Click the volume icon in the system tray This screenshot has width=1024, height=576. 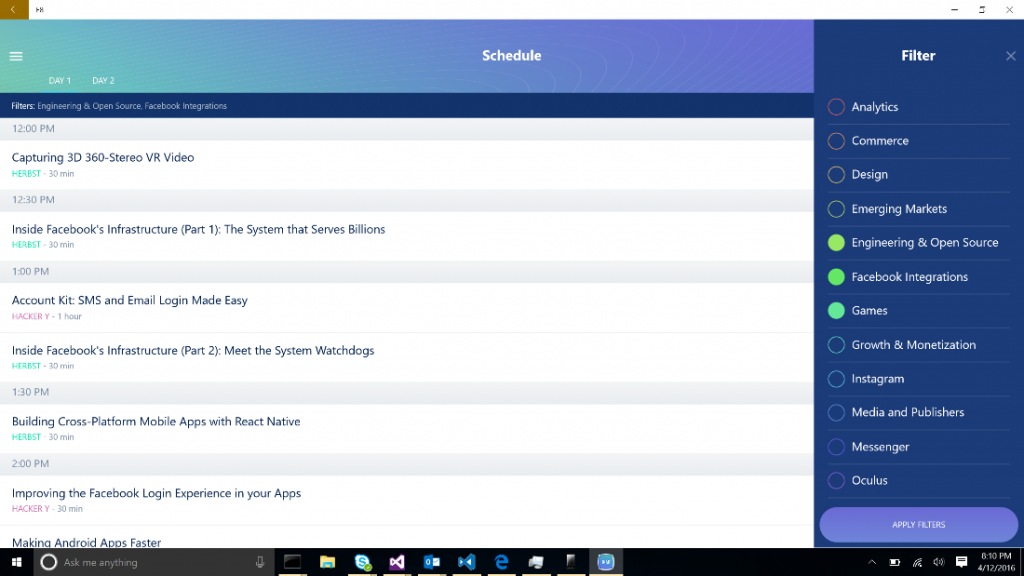click(x=939, y=562)
